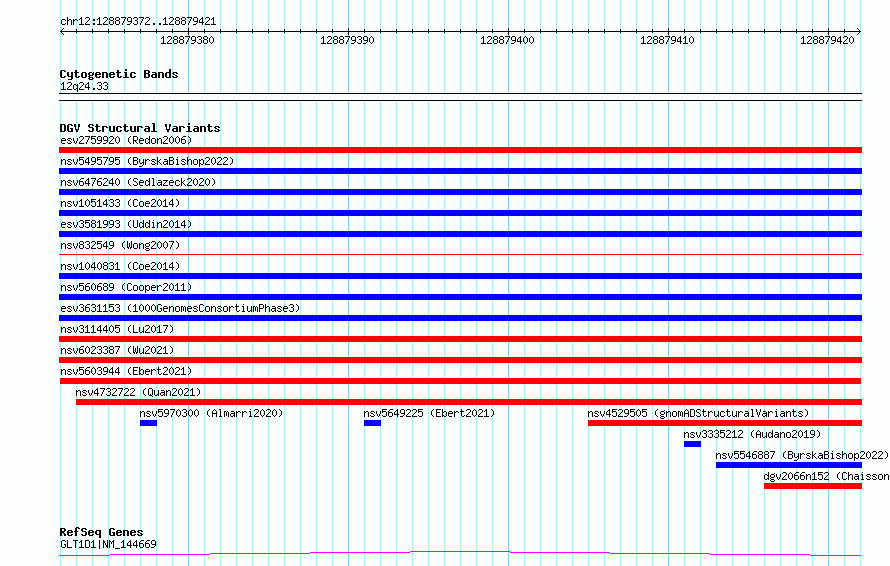The width and height of the screenshot is (890, 566).
Task: Click nsv4529505 (gnomADStructuralVariants) label
Action: coord(698,413)
